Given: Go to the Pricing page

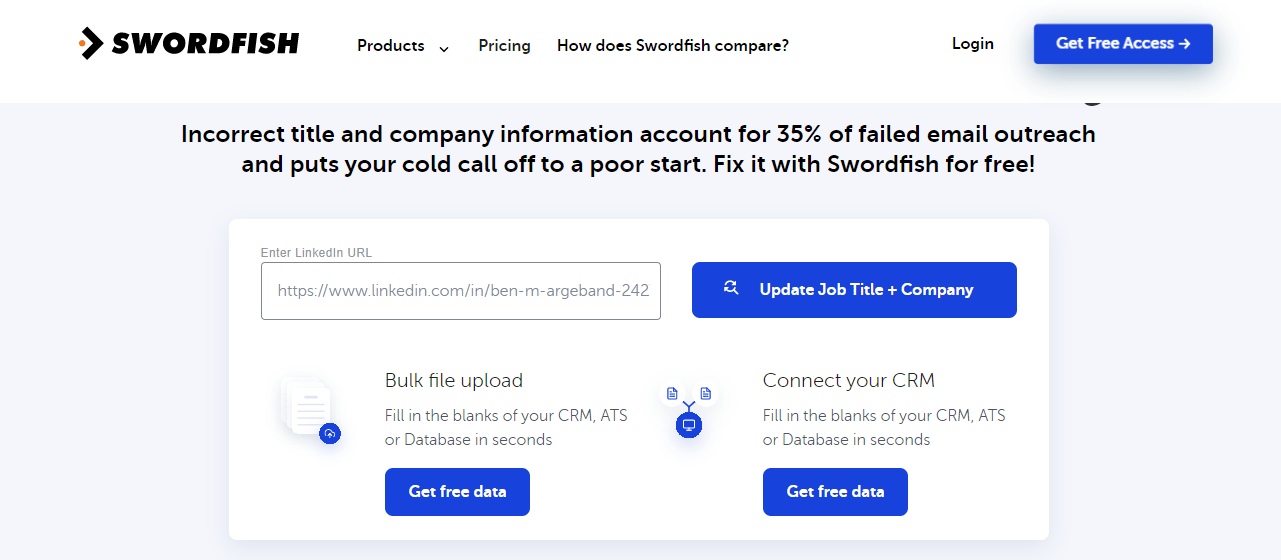Looking at the screenshot, I should (504, 46).
